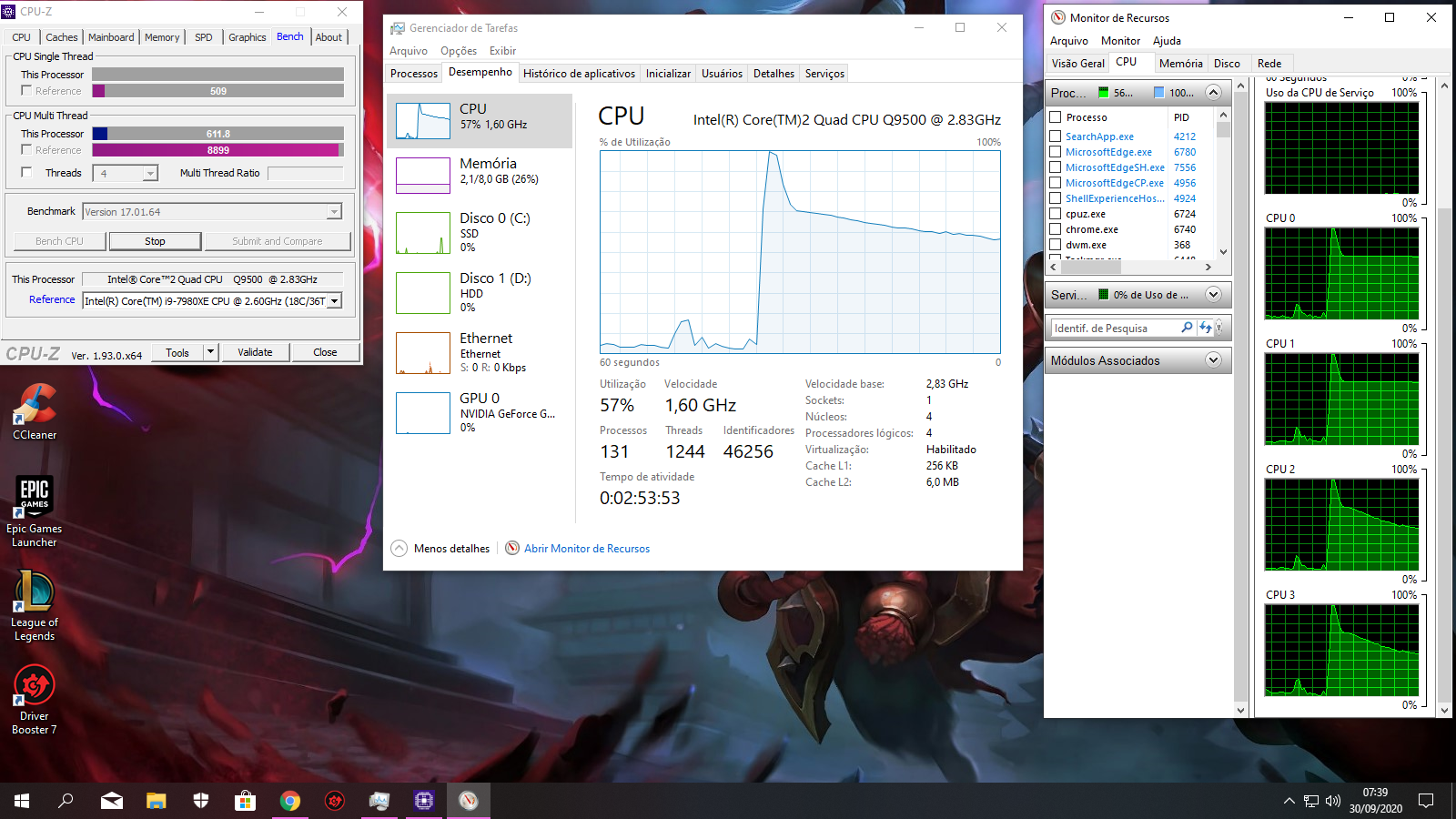Viewport: 1456px width, 819px height.
Task: Open the Processos tab in Task Manager
Action: pos(414,74)
